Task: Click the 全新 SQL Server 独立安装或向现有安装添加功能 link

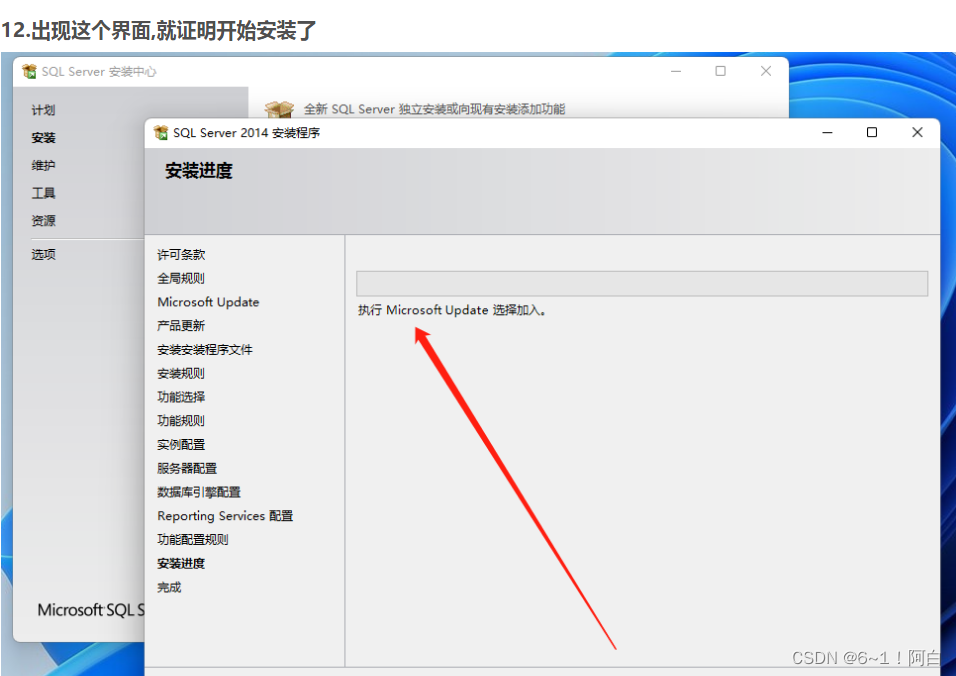Action: (434, 109)
